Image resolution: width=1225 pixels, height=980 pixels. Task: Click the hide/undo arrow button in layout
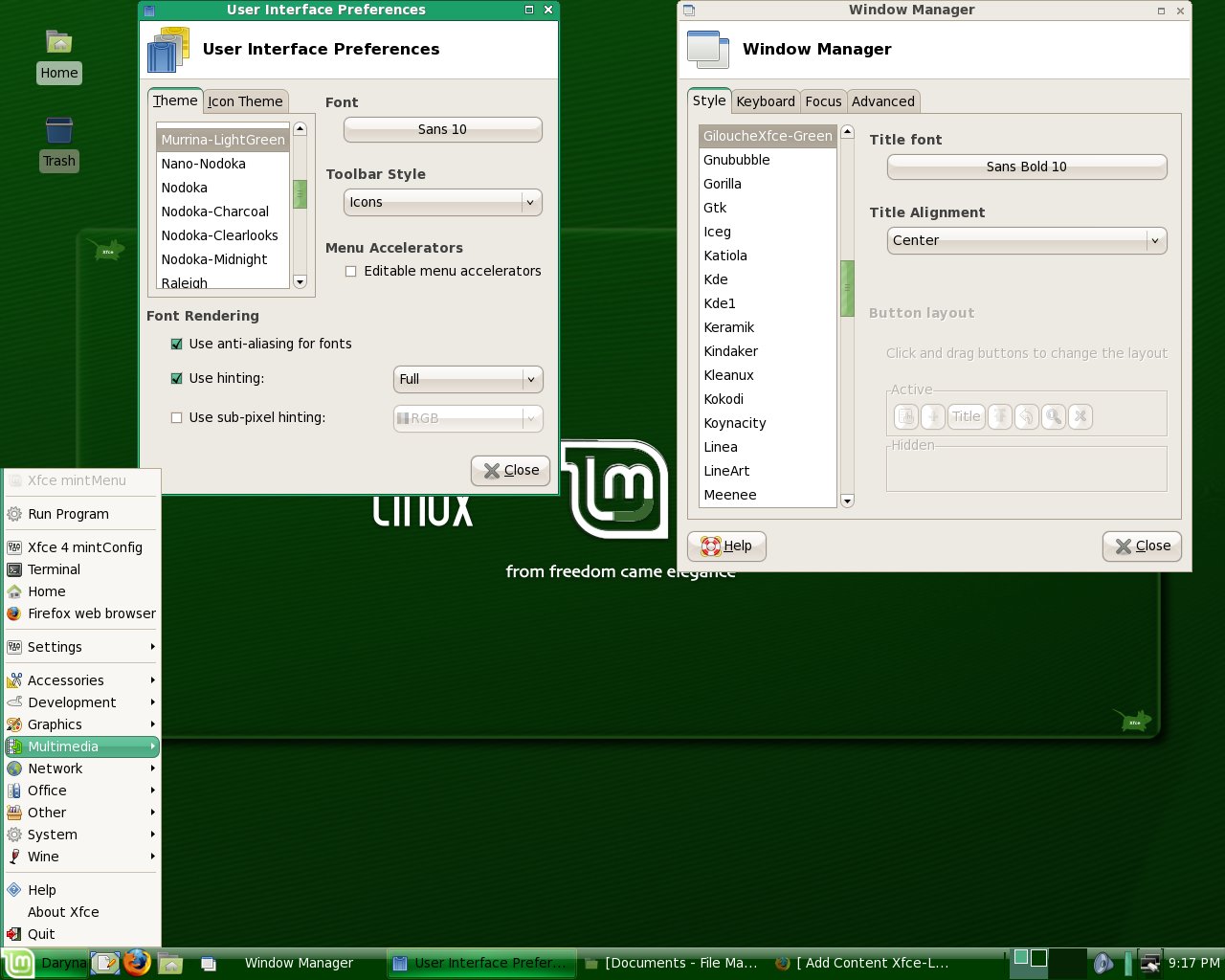point(1027,416)
